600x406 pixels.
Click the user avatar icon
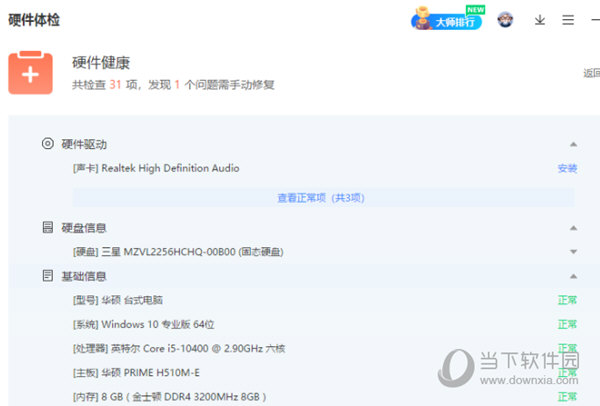point(505,20)
